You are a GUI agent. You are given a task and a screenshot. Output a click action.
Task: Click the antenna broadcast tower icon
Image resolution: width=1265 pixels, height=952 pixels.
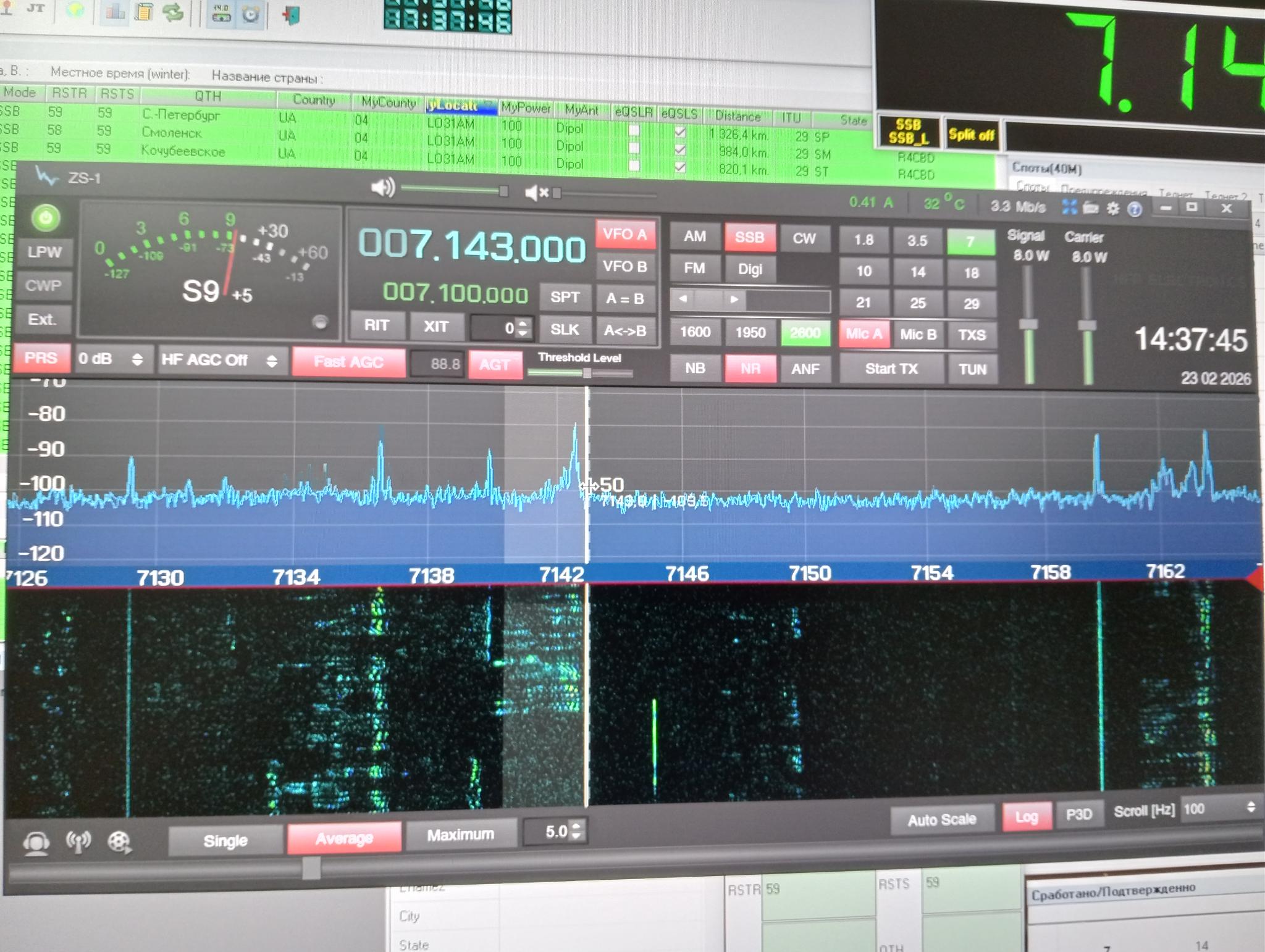(78, 841)
